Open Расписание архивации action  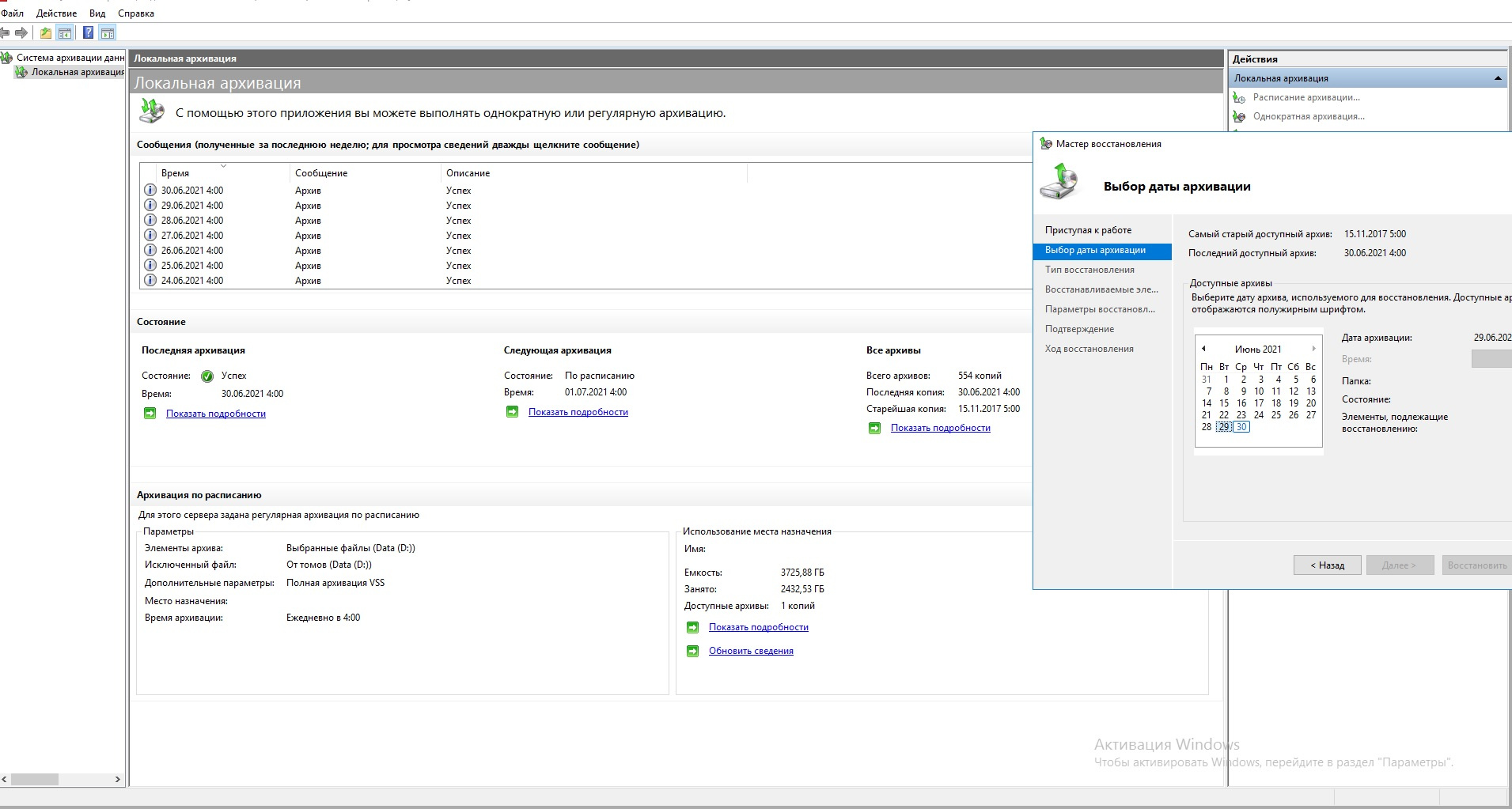1306,97
